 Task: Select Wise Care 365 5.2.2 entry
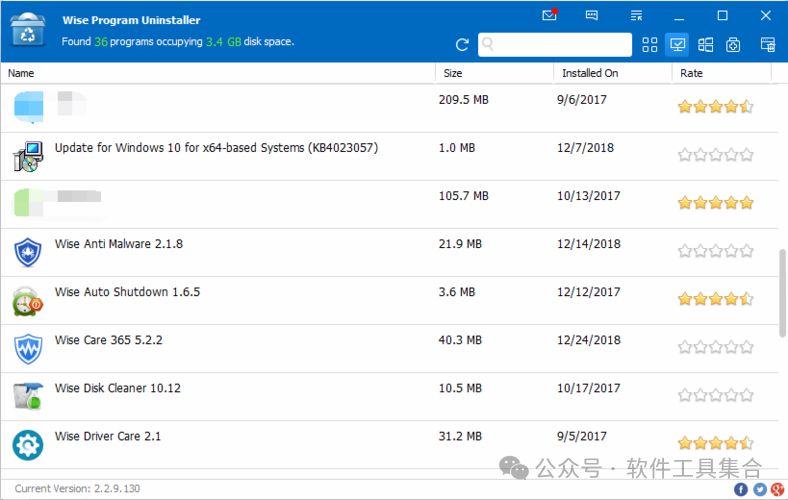(389, 349)
